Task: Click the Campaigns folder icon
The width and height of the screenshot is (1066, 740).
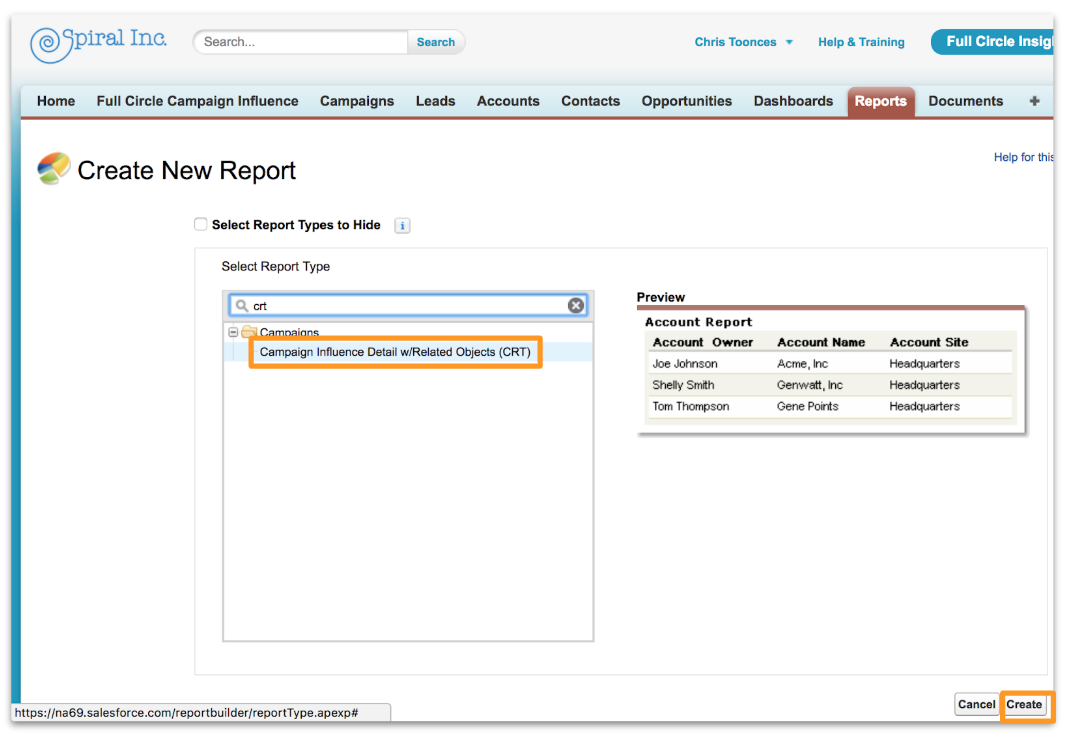Action: click(x=250, y=332)
